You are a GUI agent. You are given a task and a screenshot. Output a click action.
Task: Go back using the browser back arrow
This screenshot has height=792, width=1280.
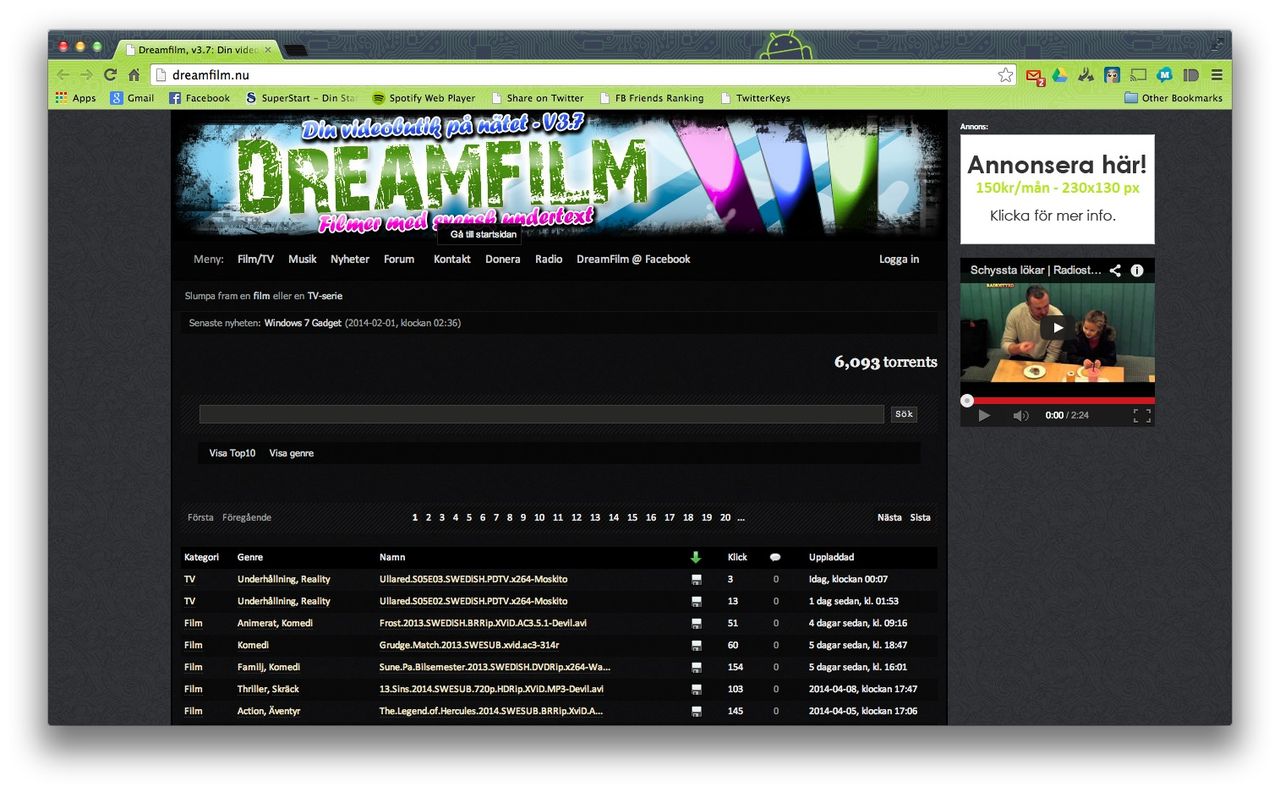coord(64,75)
